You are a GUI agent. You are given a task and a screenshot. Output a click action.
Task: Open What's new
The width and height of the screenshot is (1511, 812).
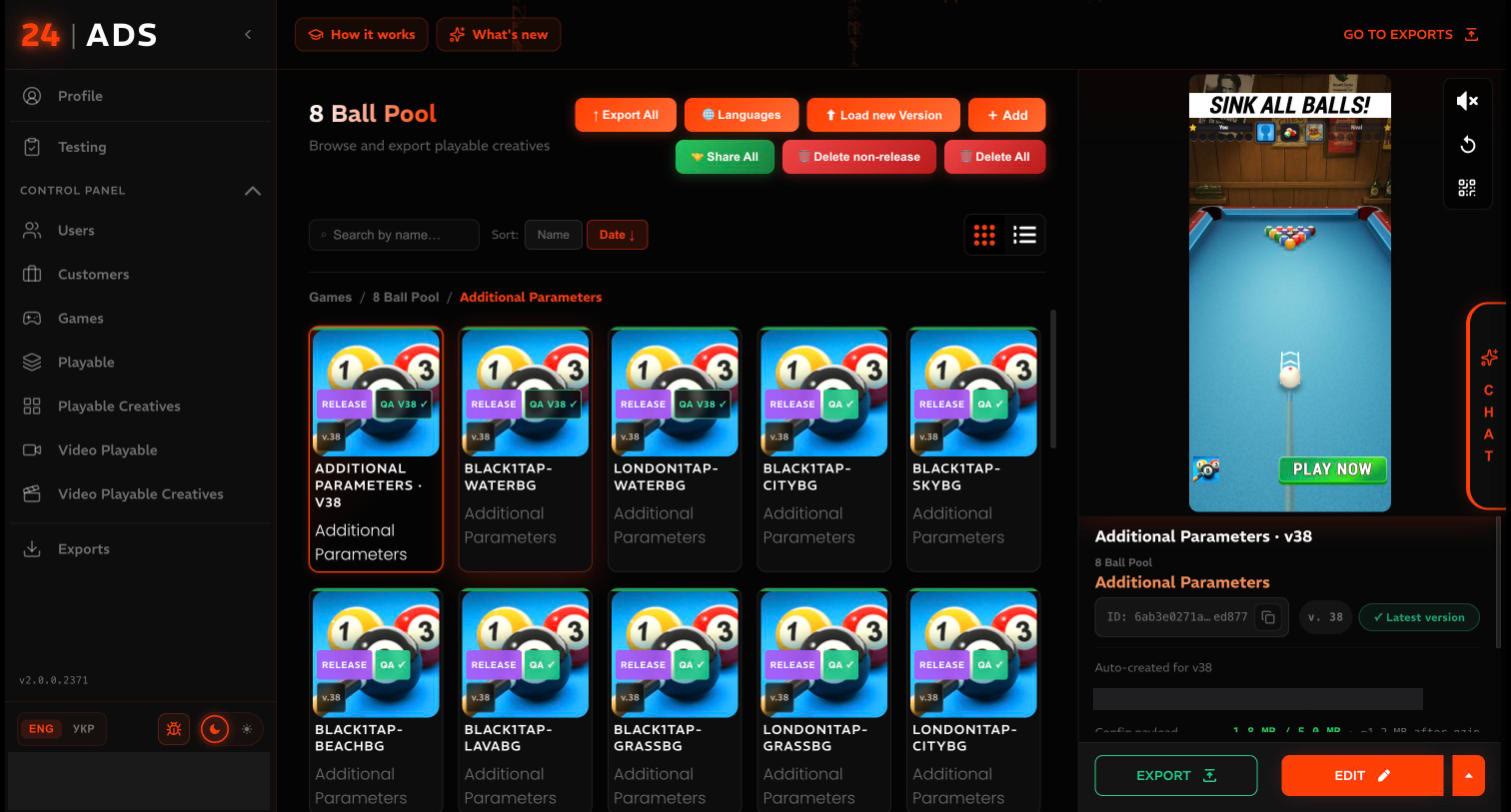tap(498, 35)
